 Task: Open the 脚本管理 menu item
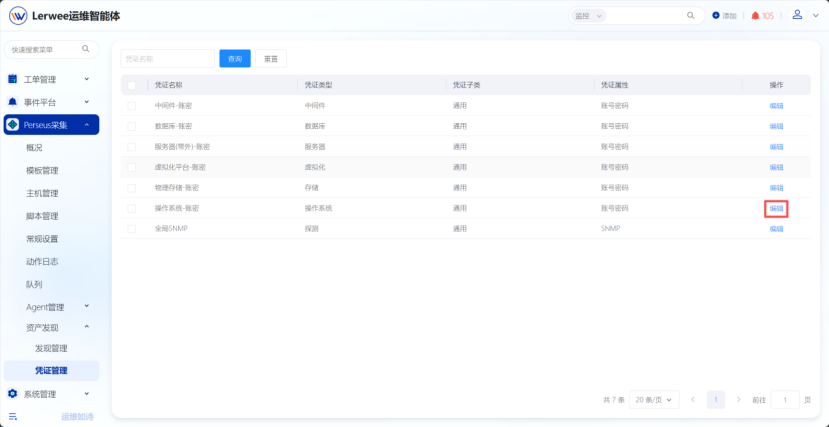(42, 216)
